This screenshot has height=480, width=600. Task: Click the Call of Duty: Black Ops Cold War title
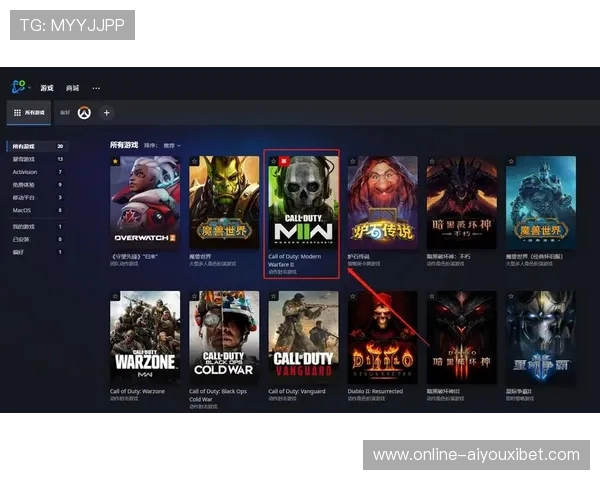point(218,395)
